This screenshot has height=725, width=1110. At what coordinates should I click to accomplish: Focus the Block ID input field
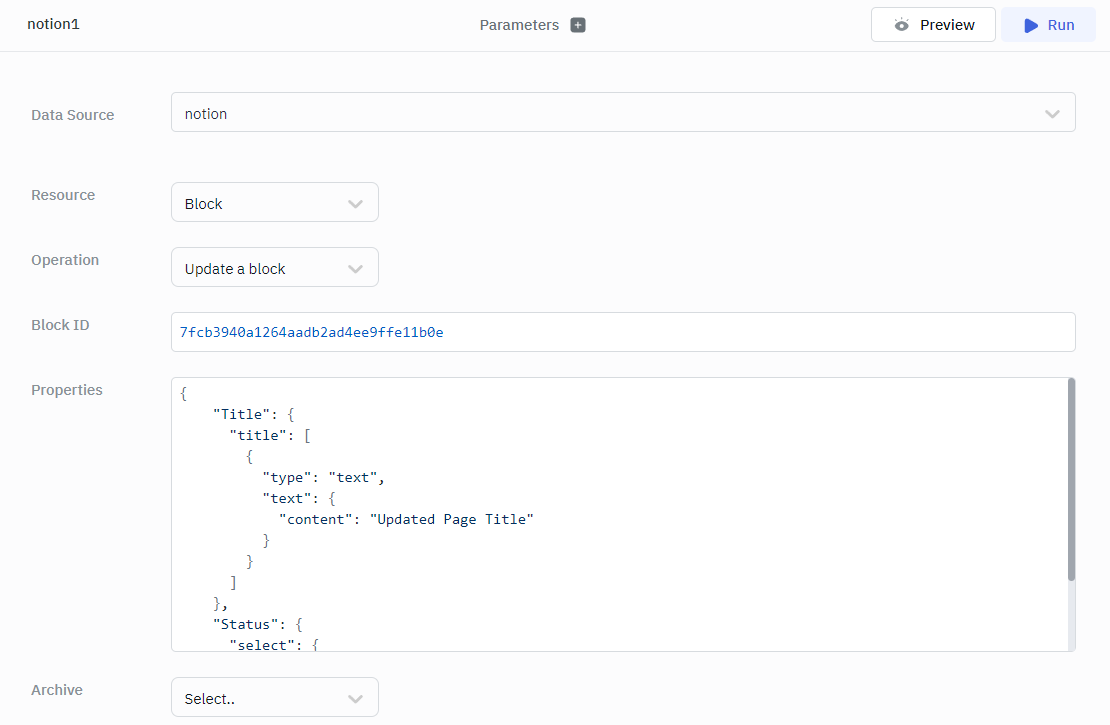(622, 332)
